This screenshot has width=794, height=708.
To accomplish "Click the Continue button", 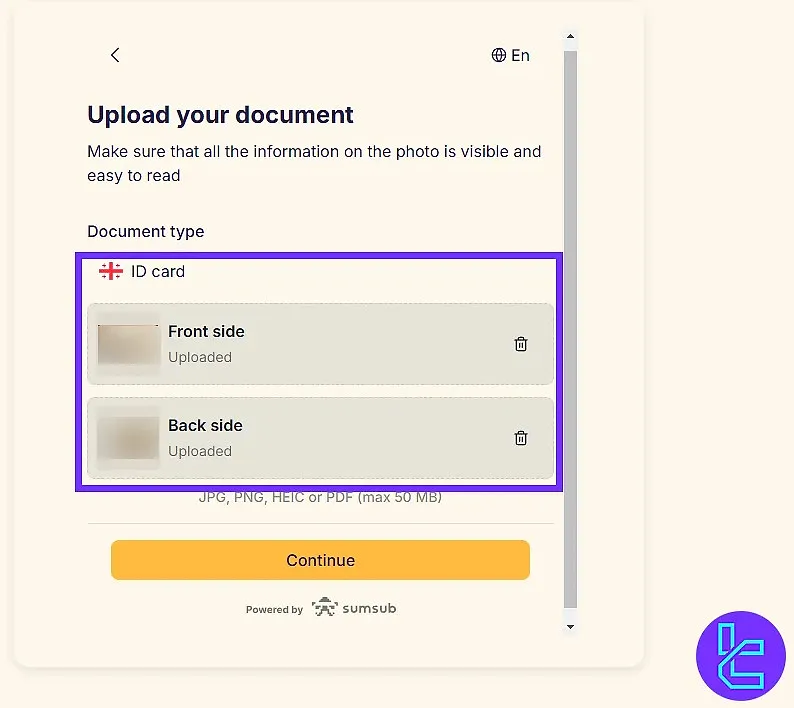I will click(320, 560).
